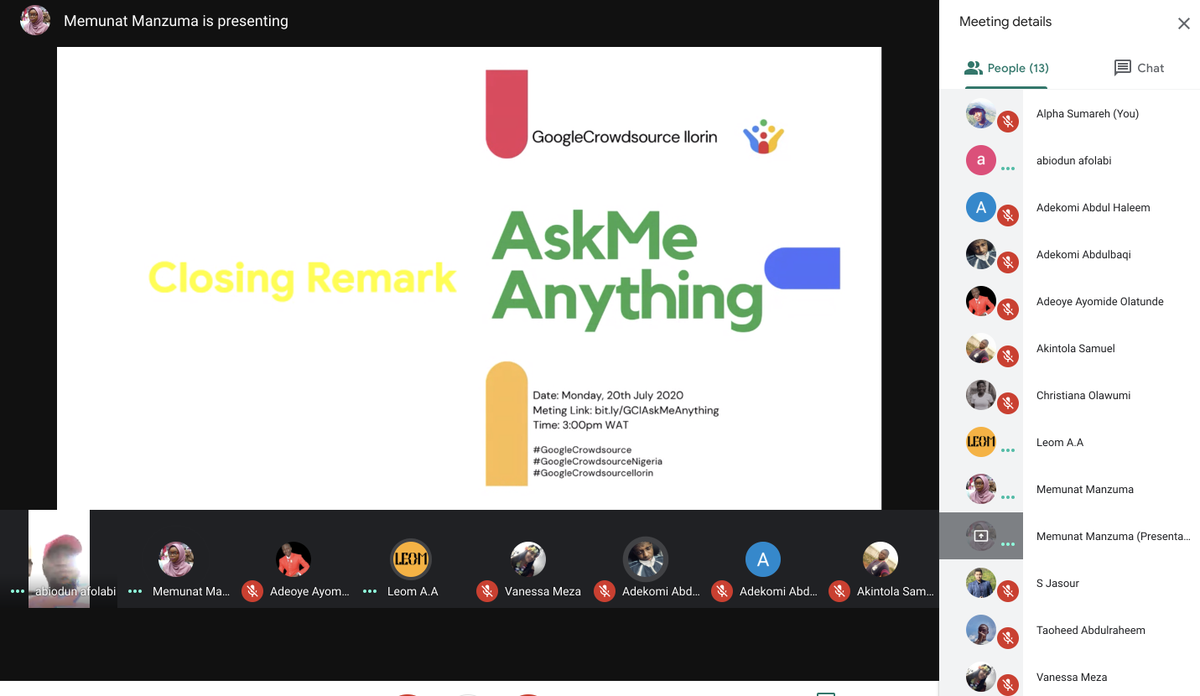Screen dimensions: 1200x696
Task: Click Leom A.A participant tile avatar
Action: point(411,560)
